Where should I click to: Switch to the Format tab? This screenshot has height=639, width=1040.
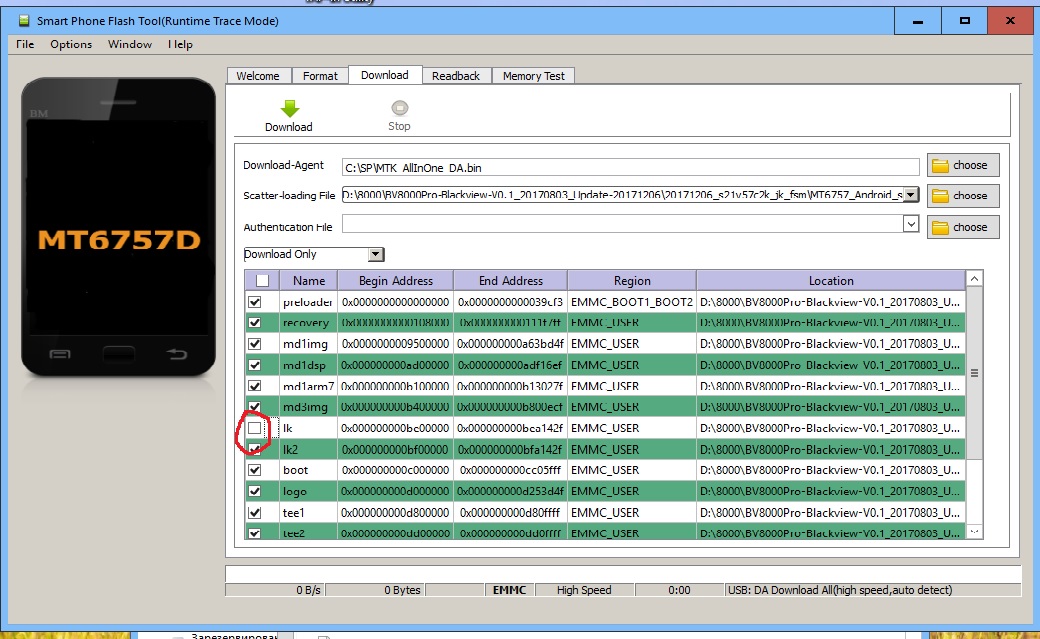coord(320,76)
